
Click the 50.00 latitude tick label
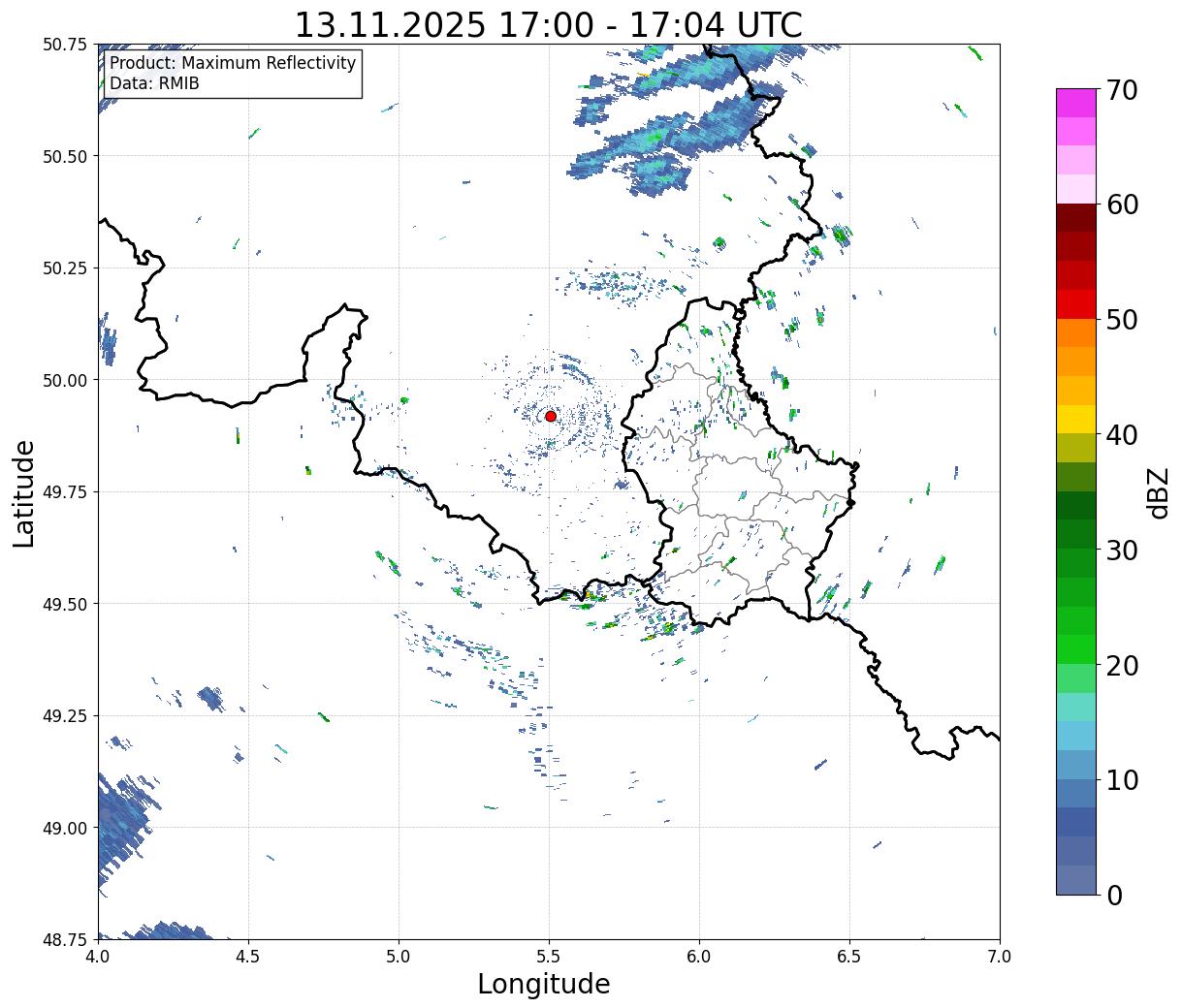[x=65, y=380]
